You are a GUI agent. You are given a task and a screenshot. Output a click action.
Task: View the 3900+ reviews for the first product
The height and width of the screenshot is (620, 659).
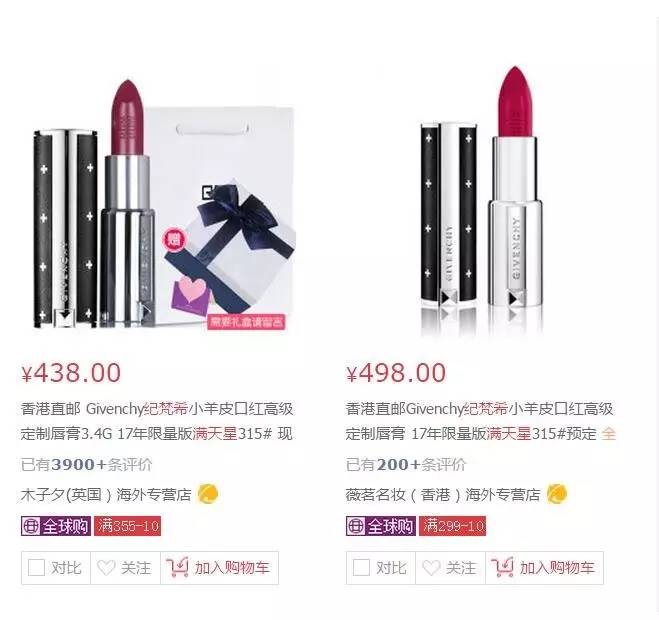[x=87, y=464]
